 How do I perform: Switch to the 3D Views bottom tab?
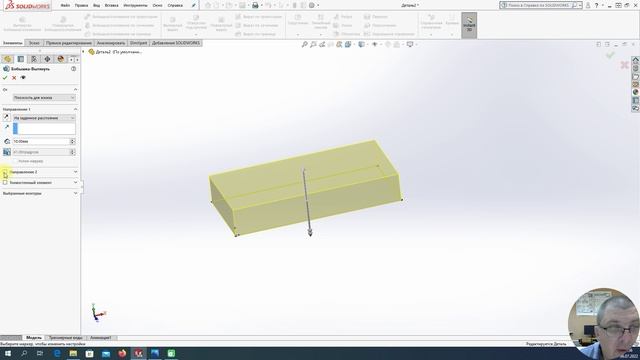[65, 338]
